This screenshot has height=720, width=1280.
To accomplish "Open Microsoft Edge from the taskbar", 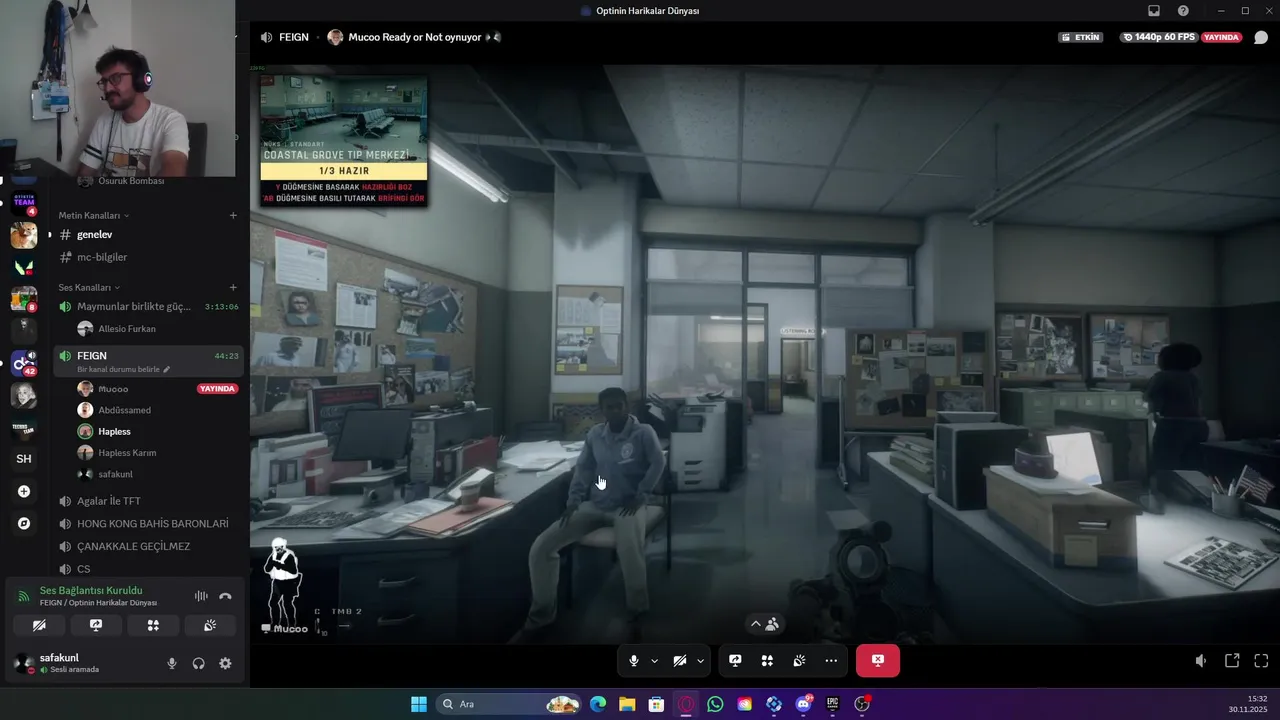I will pyautogui.click(x=598, y=704).
